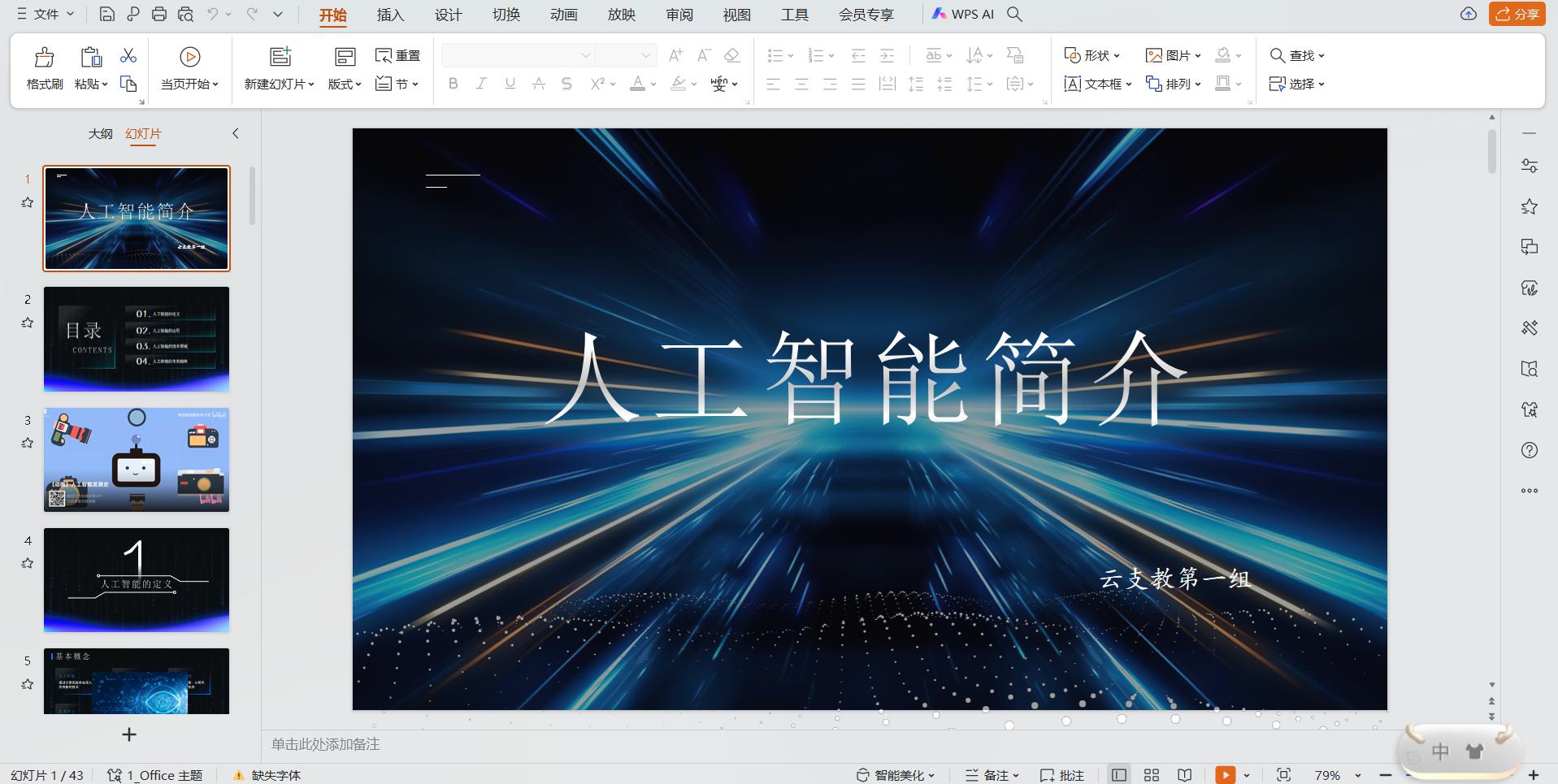
Task: Start slideshow from status bar play button
Action: [1225, 775]
